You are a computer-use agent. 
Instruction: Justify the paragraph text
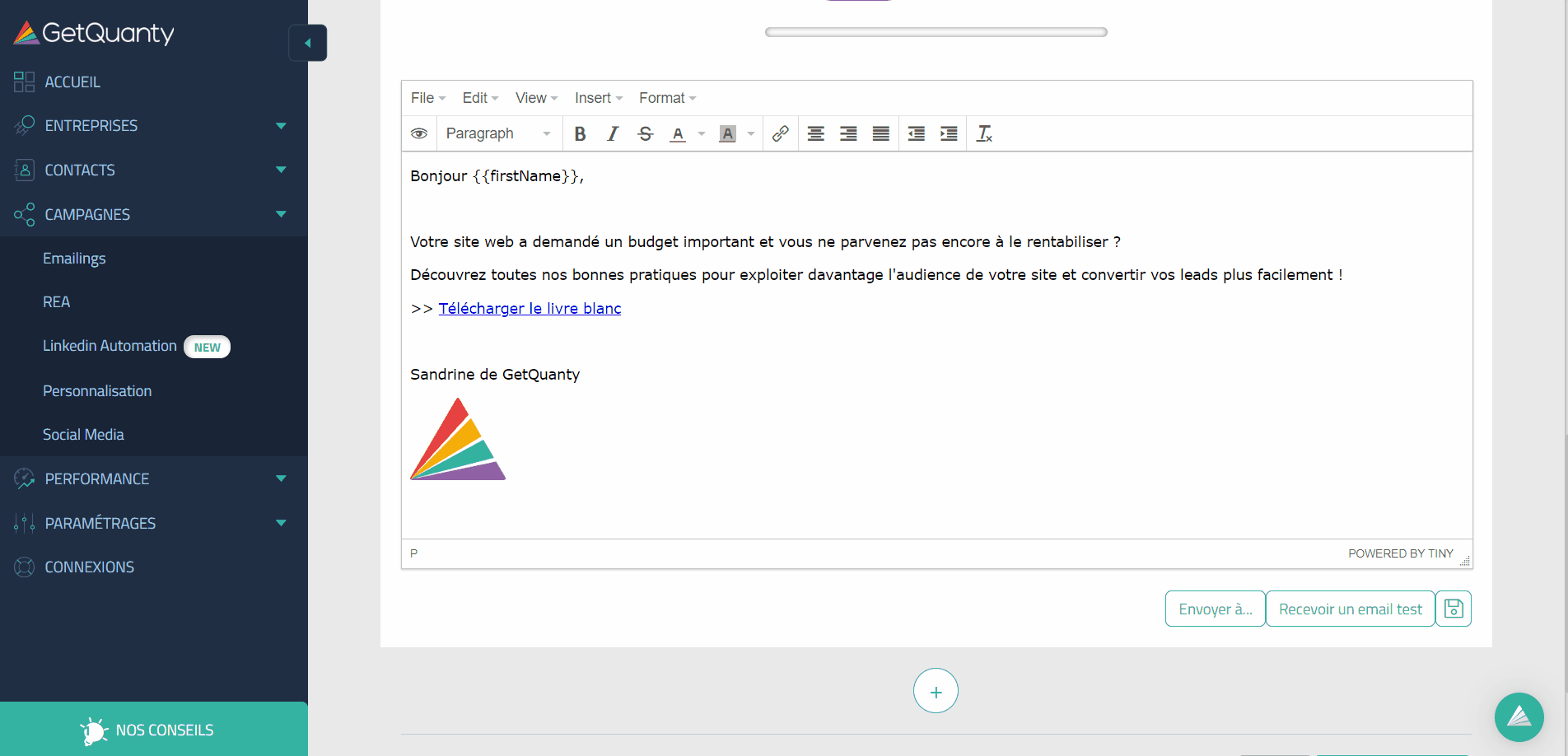point(880,133)
